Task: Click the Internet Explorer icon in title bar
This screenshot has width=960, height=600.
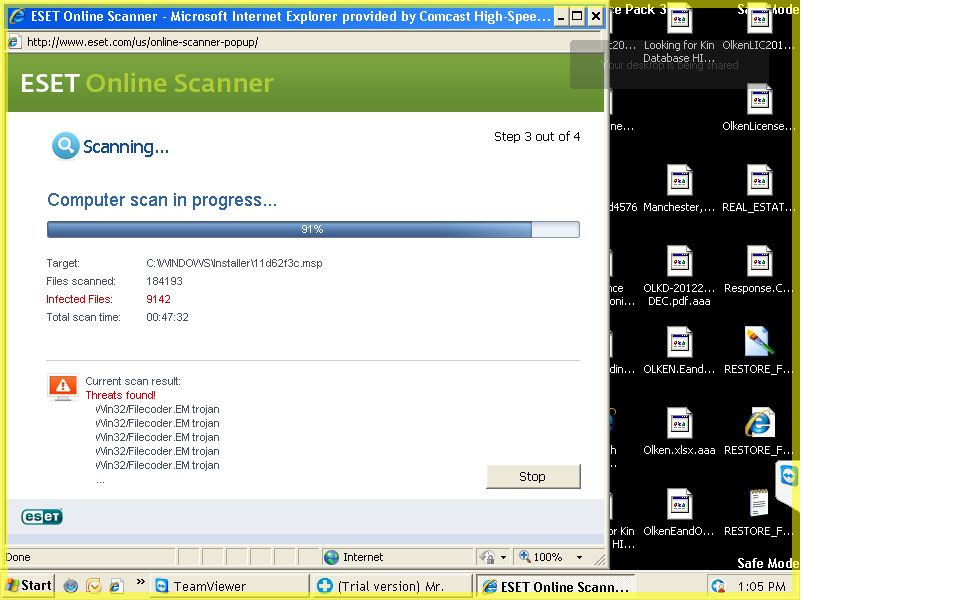Action: [x=17, y=16]
